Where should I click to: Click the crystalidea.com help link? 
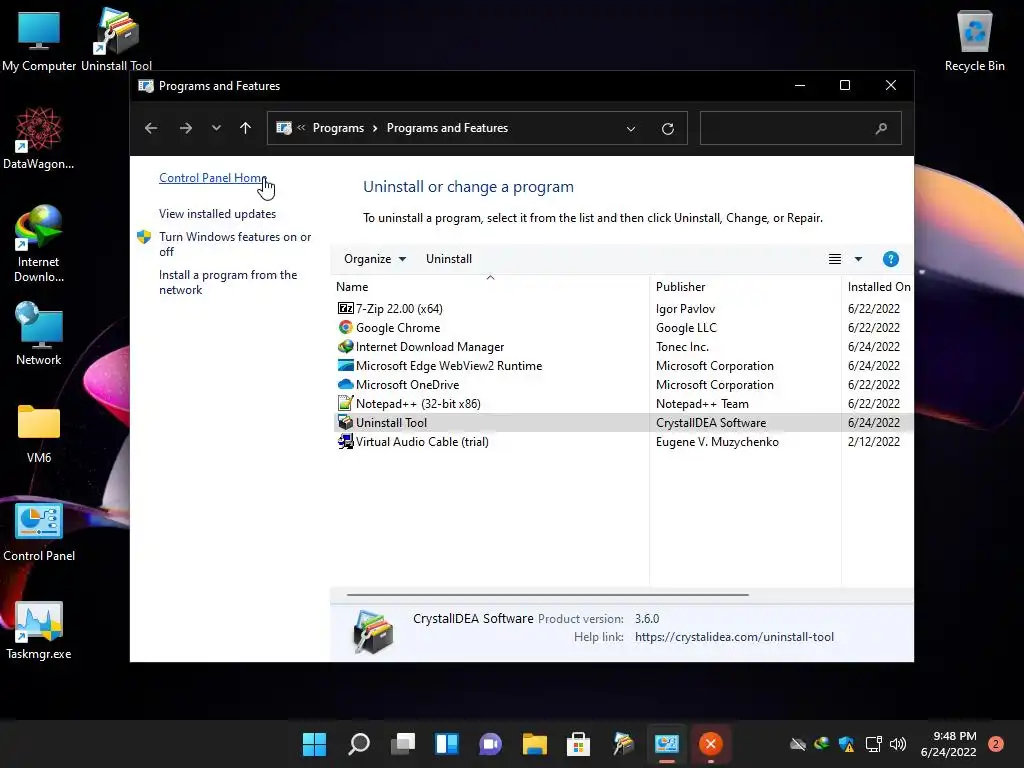(x=734, y=637)
